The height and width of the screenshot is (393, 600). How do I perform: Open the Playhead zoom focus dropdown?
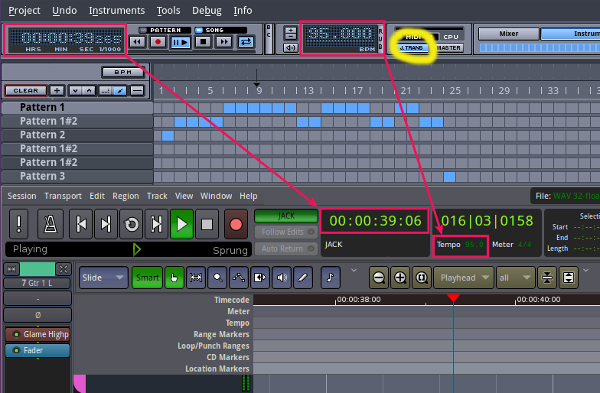[x=464, y=277]
